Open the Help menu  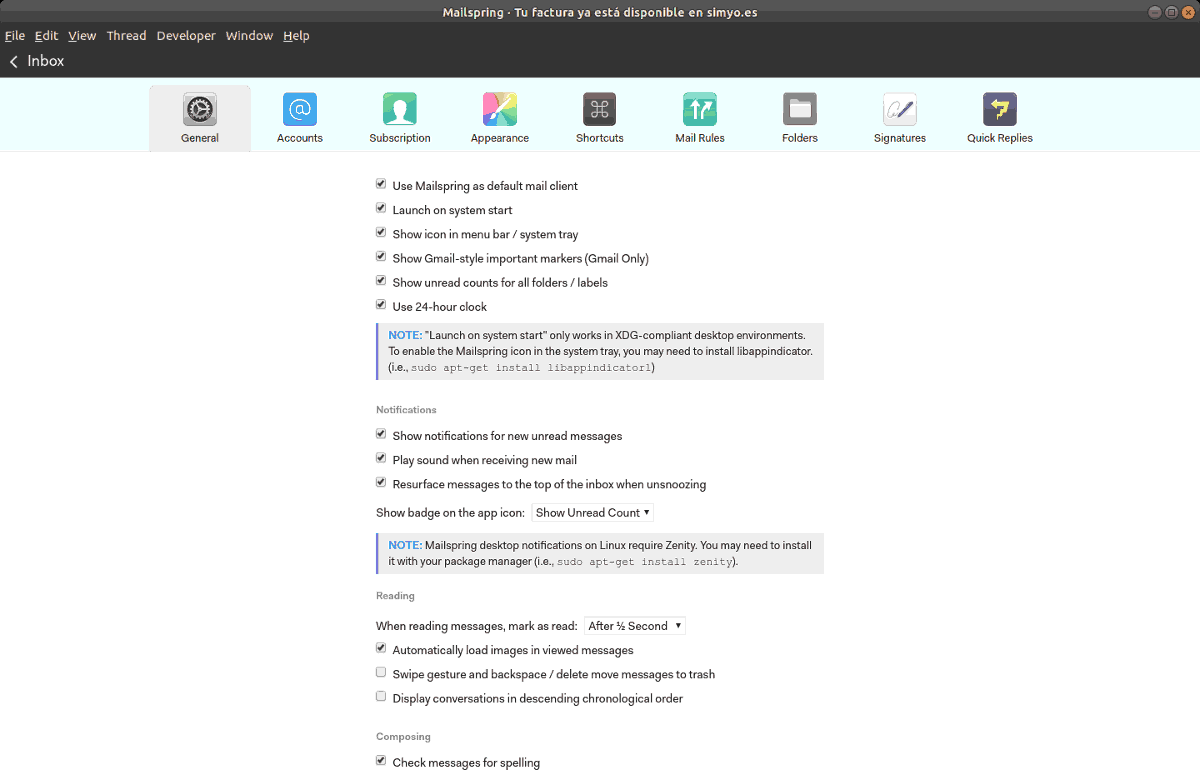pos(296,36)
